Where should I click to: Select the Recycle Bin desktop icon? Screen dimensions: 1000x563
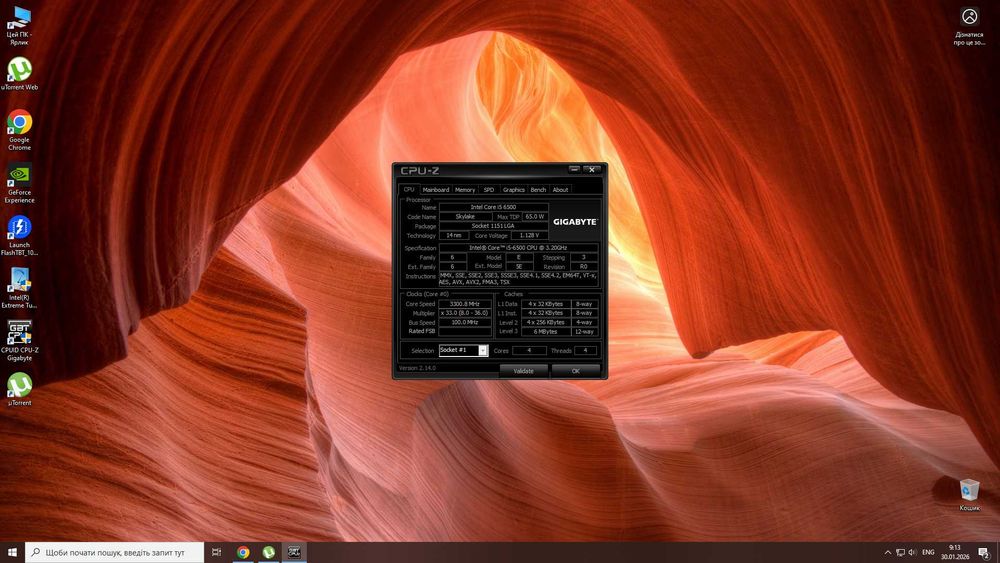(969, 490)
